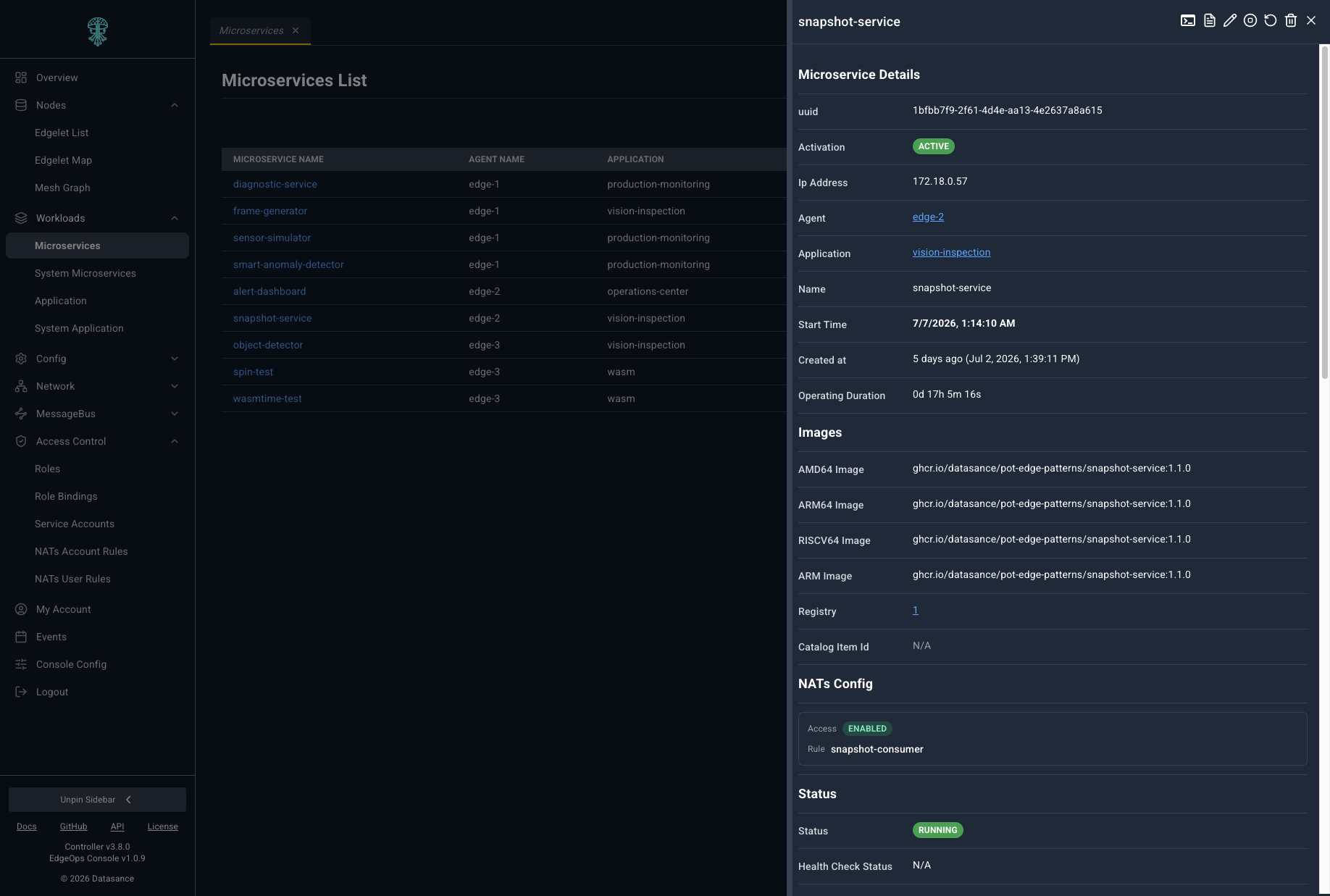Click the Access Control shield icon
This screenshot has height=896, width=1330.
tap(21, 441)
